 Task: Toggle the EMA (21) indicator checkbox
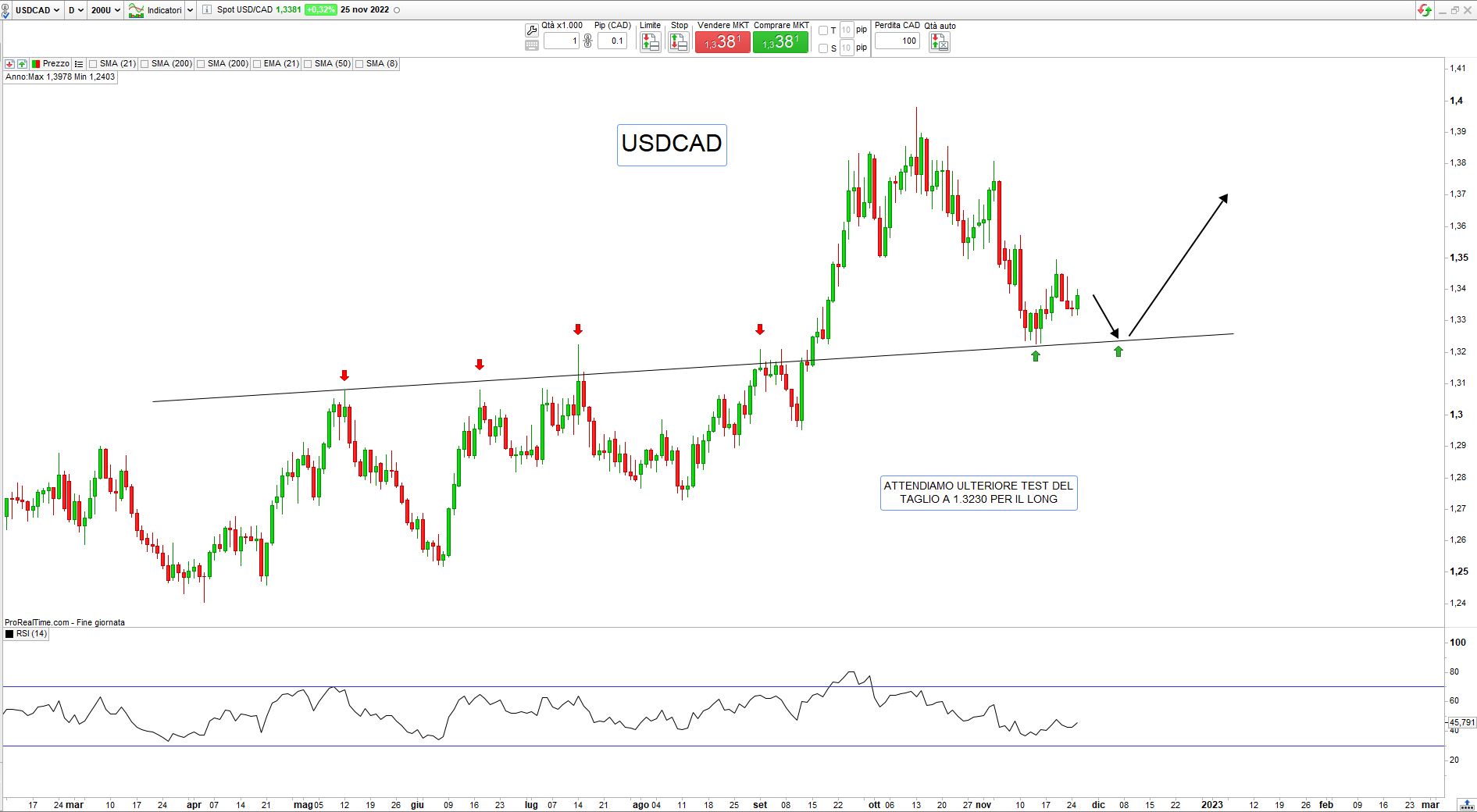click(x=258, y=64)
